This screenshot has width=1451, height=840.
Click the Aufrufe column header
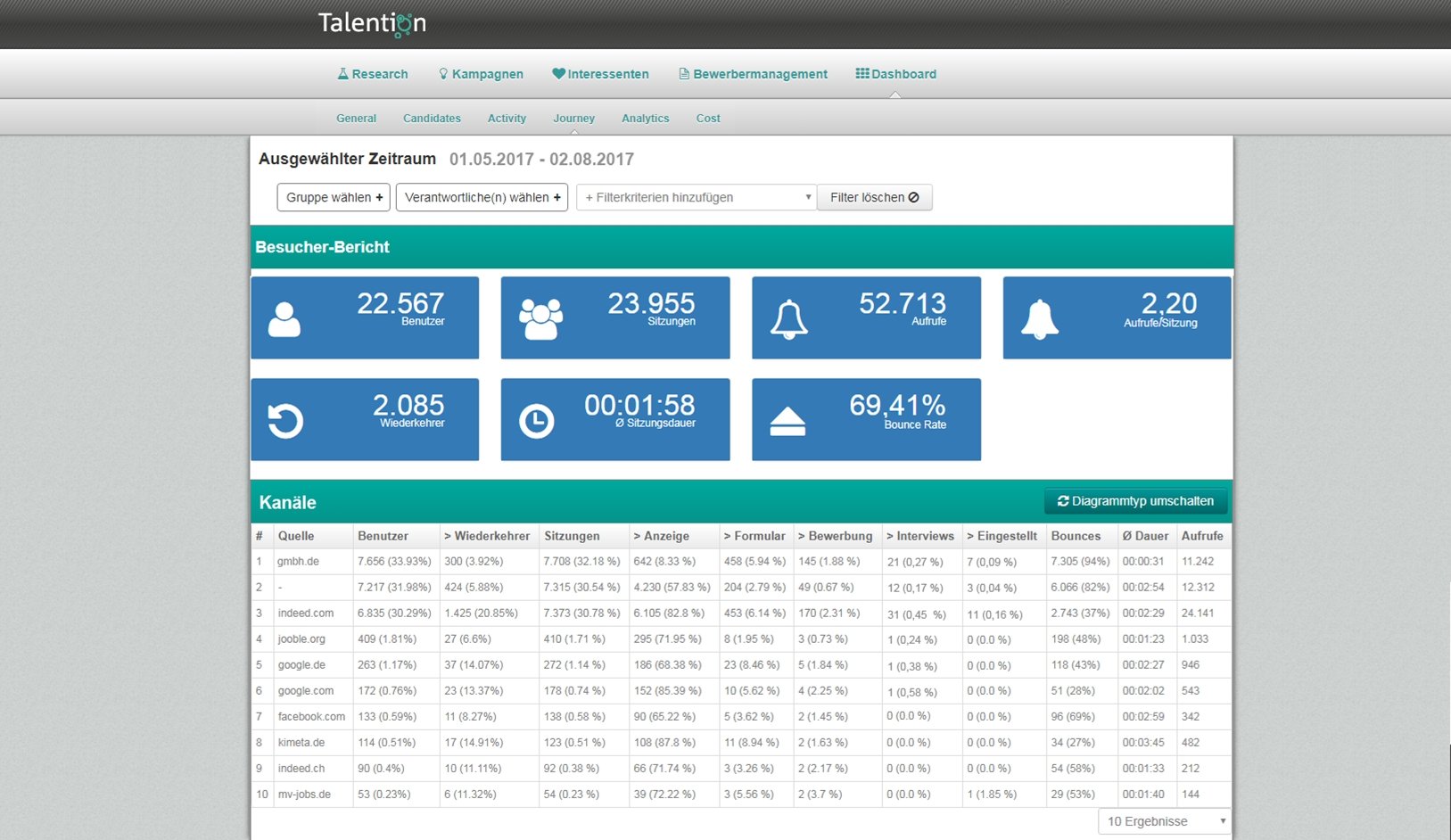tap(1202, 536)
